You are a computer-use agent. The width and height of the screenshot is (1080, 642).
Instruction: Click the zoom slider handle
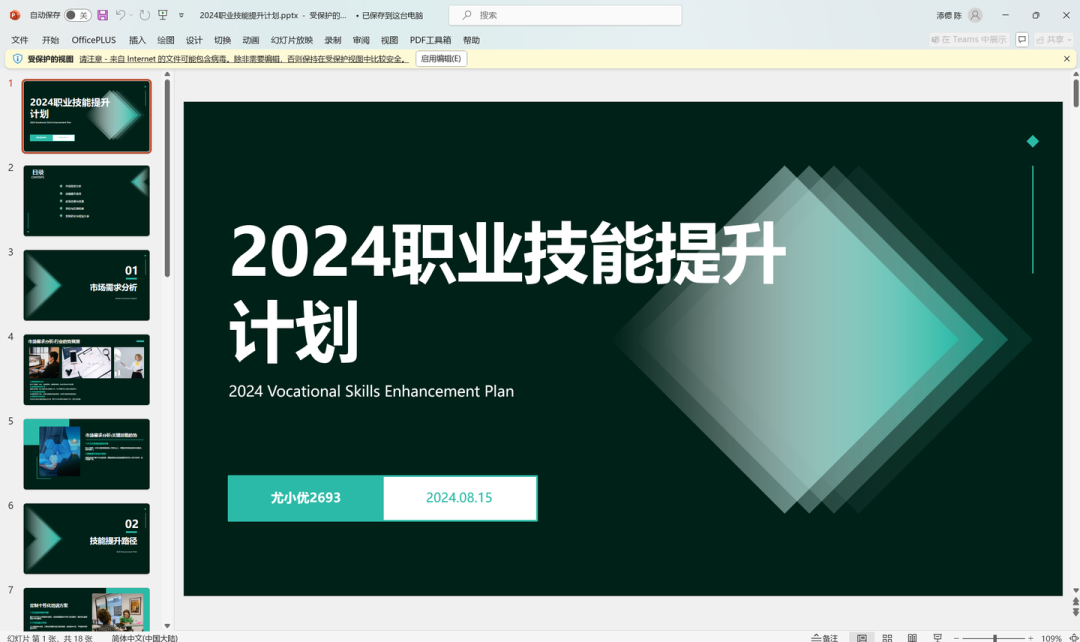[995, 639]
